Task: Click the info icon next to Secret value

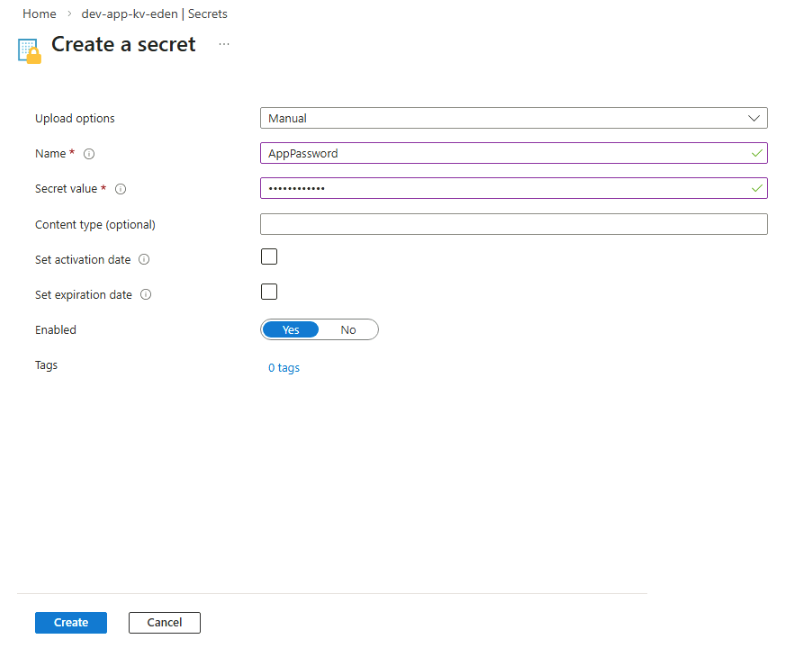Action: point(120,189)
